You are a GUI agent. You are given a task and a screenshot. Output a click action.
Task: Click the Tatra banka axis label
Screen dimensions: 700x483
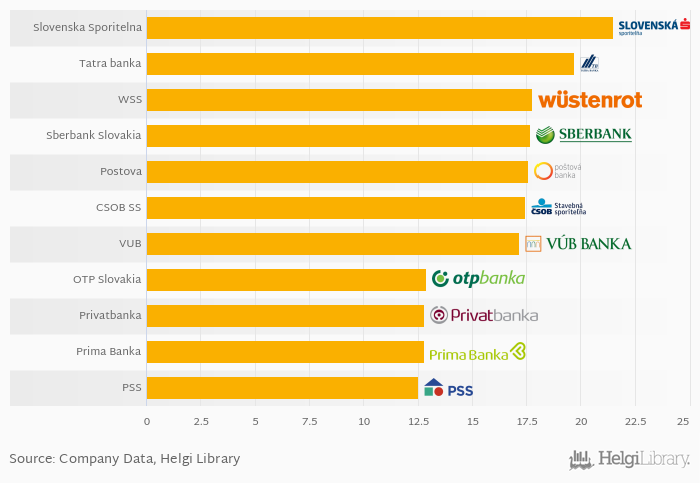[x=110, y=63]
